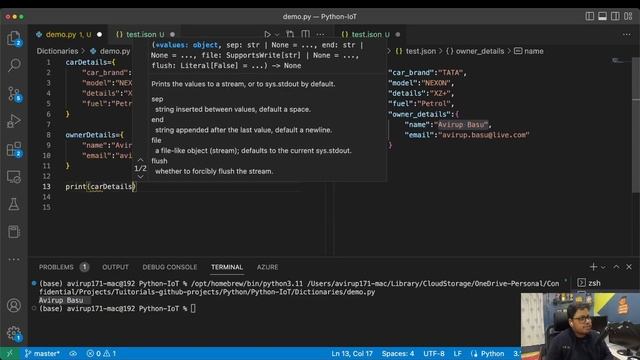Viewport: 640px width, 360px height.
Task: Open Source Control view in activity bar
Action: [x=14, y=94]
